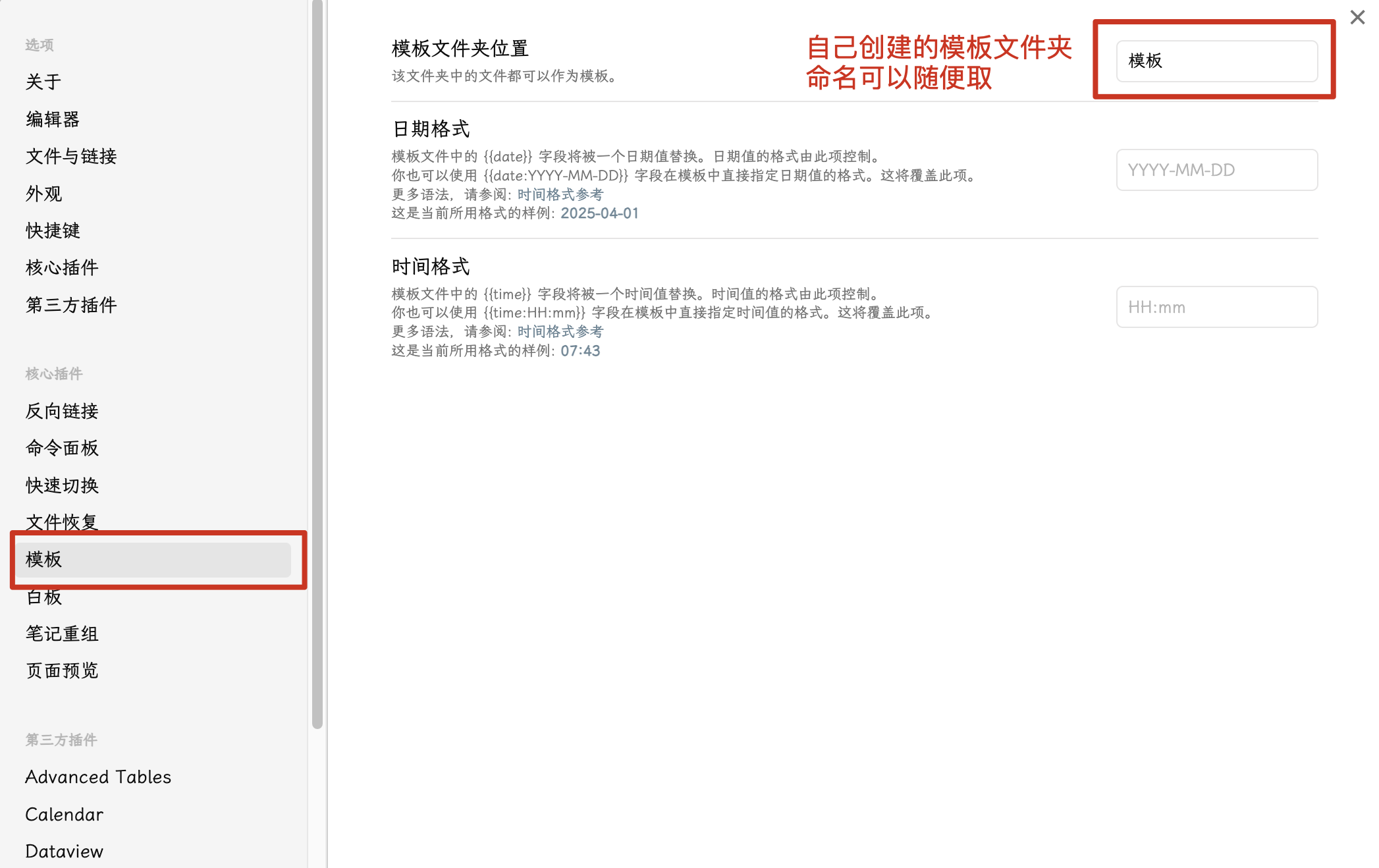The width and height of the screenshot is (1379, 868).
Task: Click the sidebar vertical scrollbar
Action: [317, 362]
